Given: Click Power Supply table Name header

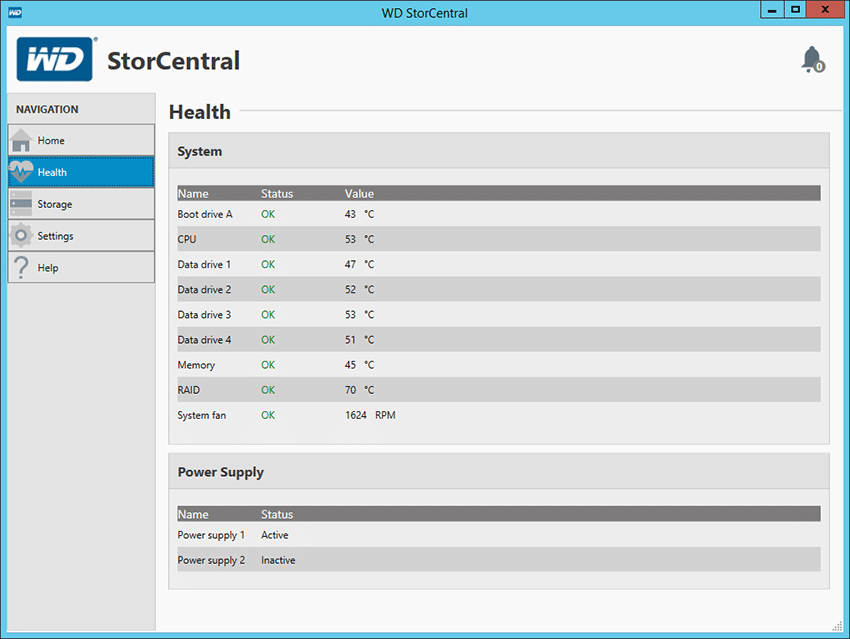Looking at the screenshot, I should tap(193, 514).
